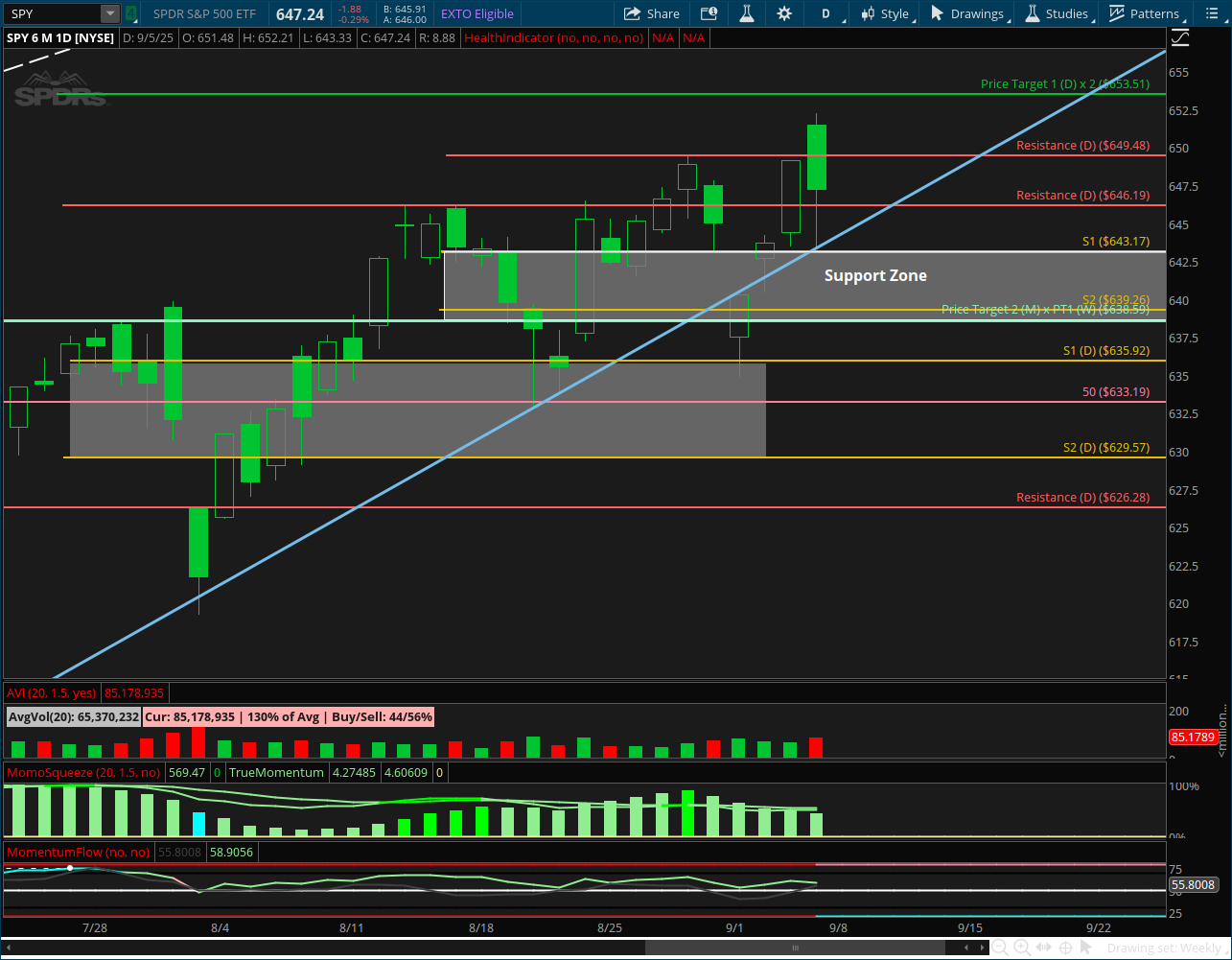Select the Price Target 1 (D) x 2 label
The height and width of the screenshot is (960, 1232).
(1064, 84)
